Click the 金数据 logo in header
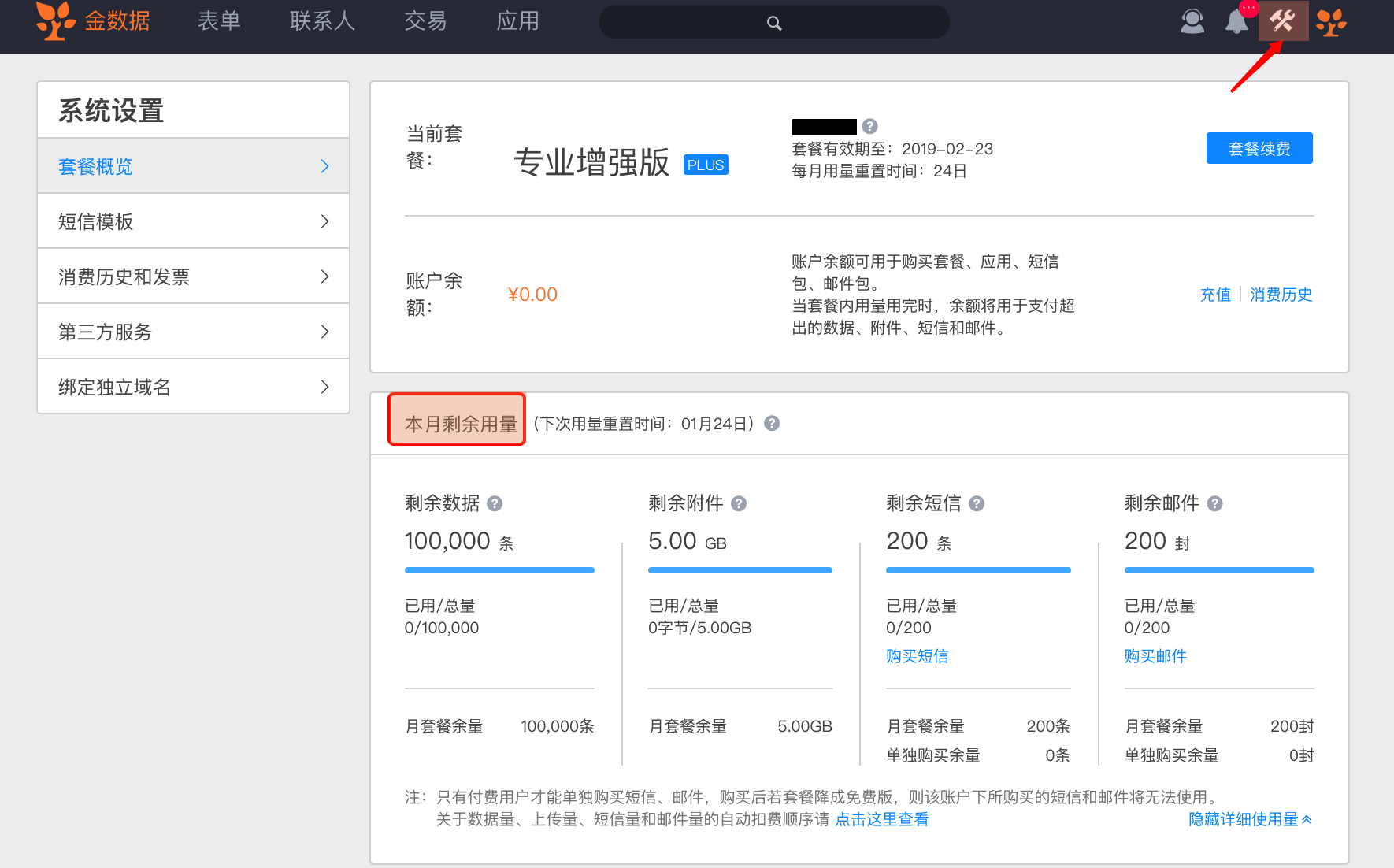Image resolution: width=1394 pixels, height=868 pixels. [x=93, y=21]
